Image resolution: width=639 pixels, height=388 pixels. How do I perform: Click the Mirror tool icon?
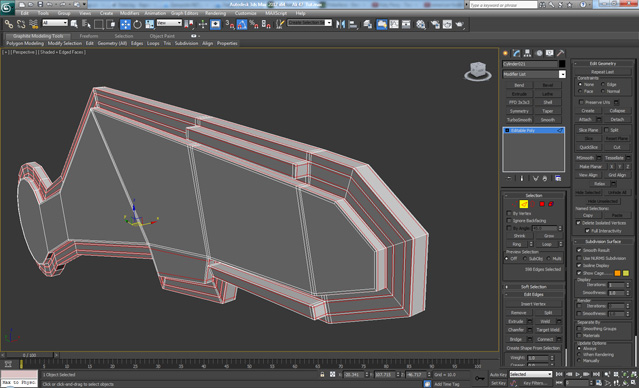(340, 24)
